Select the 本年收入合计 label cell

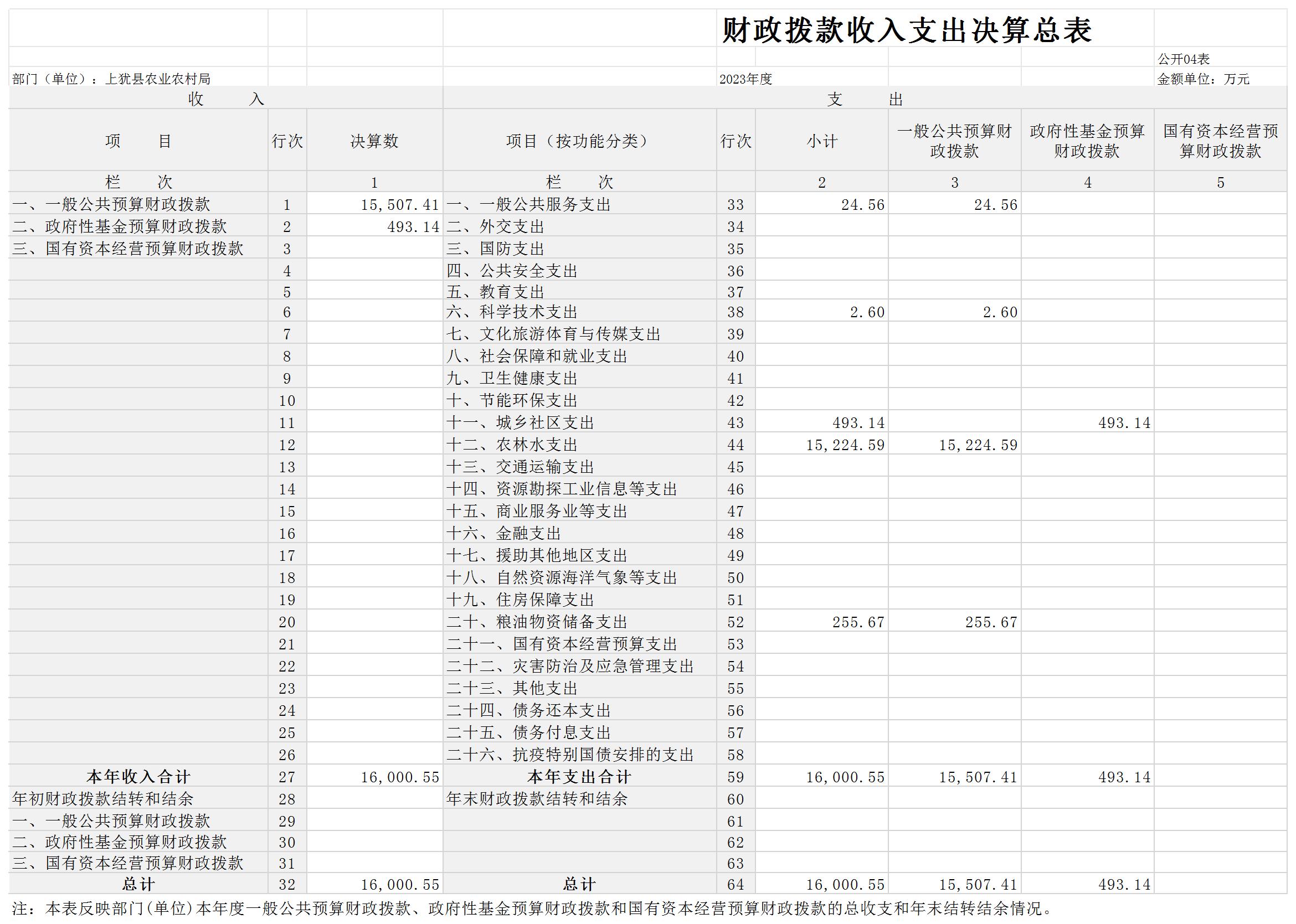138,776
